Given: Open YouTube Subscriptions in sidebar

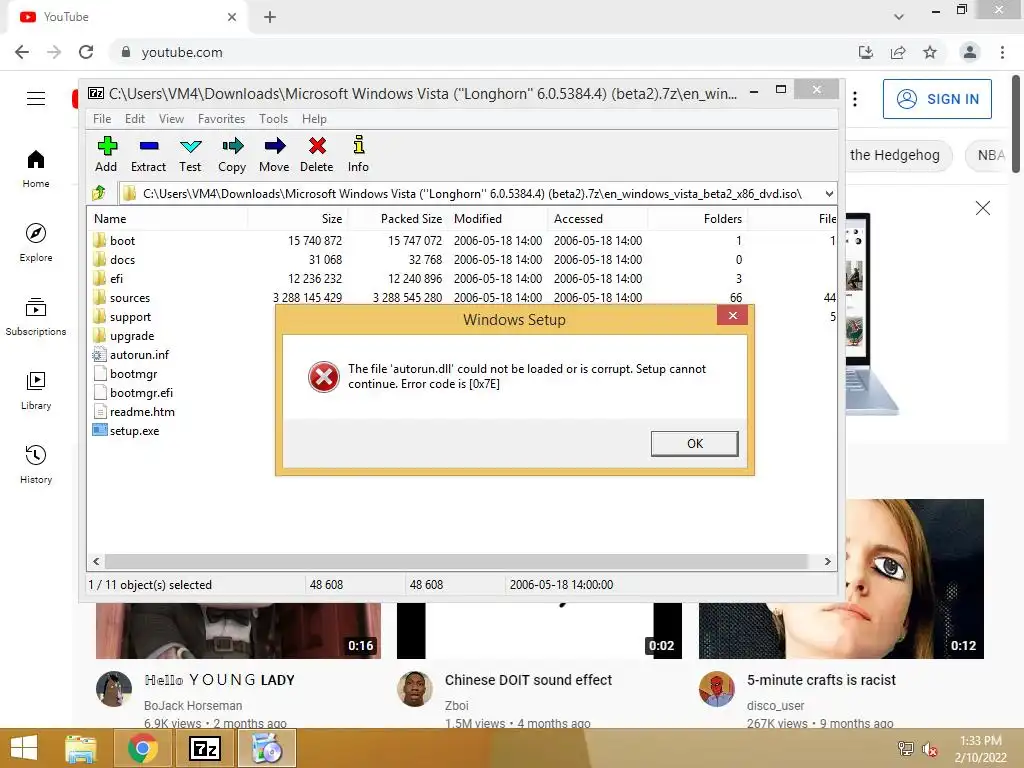Looking at the screenshot, I should pyautogui.click(x=36, y=317).
